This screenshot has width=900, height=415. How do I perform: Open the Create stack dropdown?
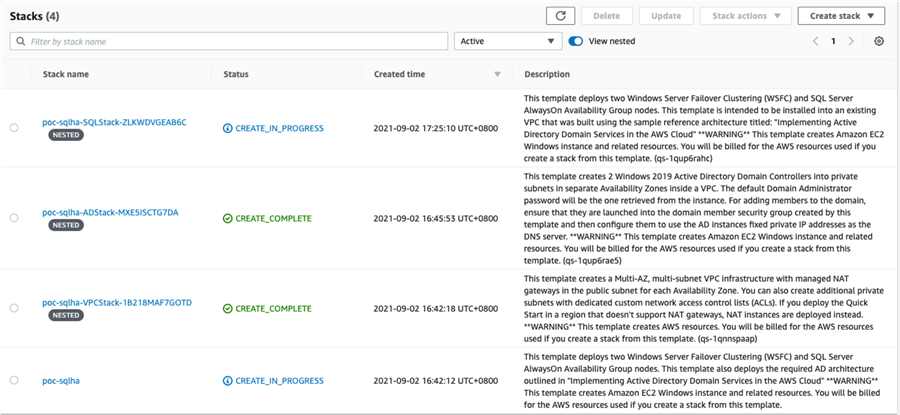tap(841, 16)
